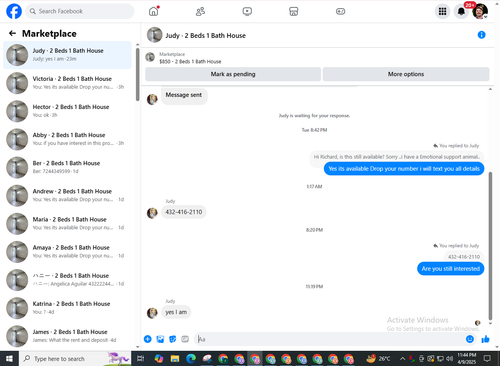
Task: Open the Home feed icon
Action: pyautogui.click(x=153, y=11)
